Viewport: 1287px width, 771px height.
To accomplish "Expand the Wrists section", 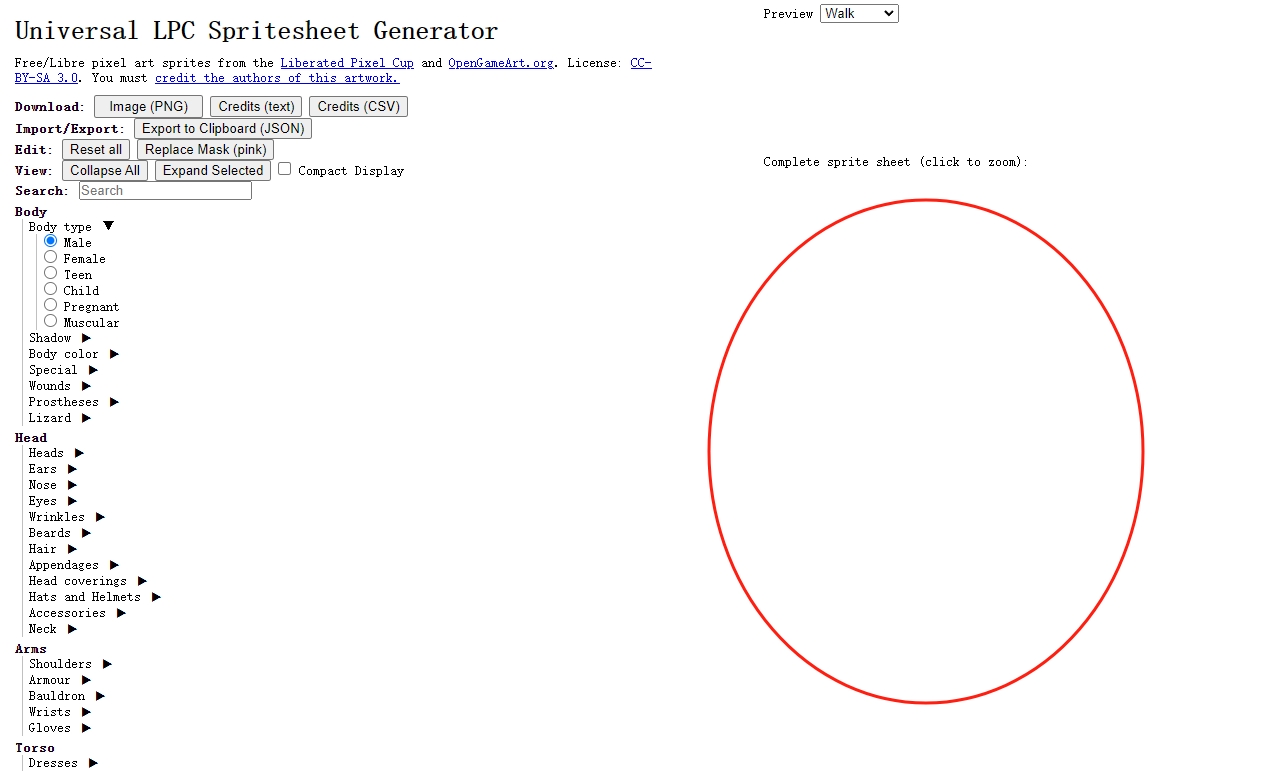I will coord(59,712).
